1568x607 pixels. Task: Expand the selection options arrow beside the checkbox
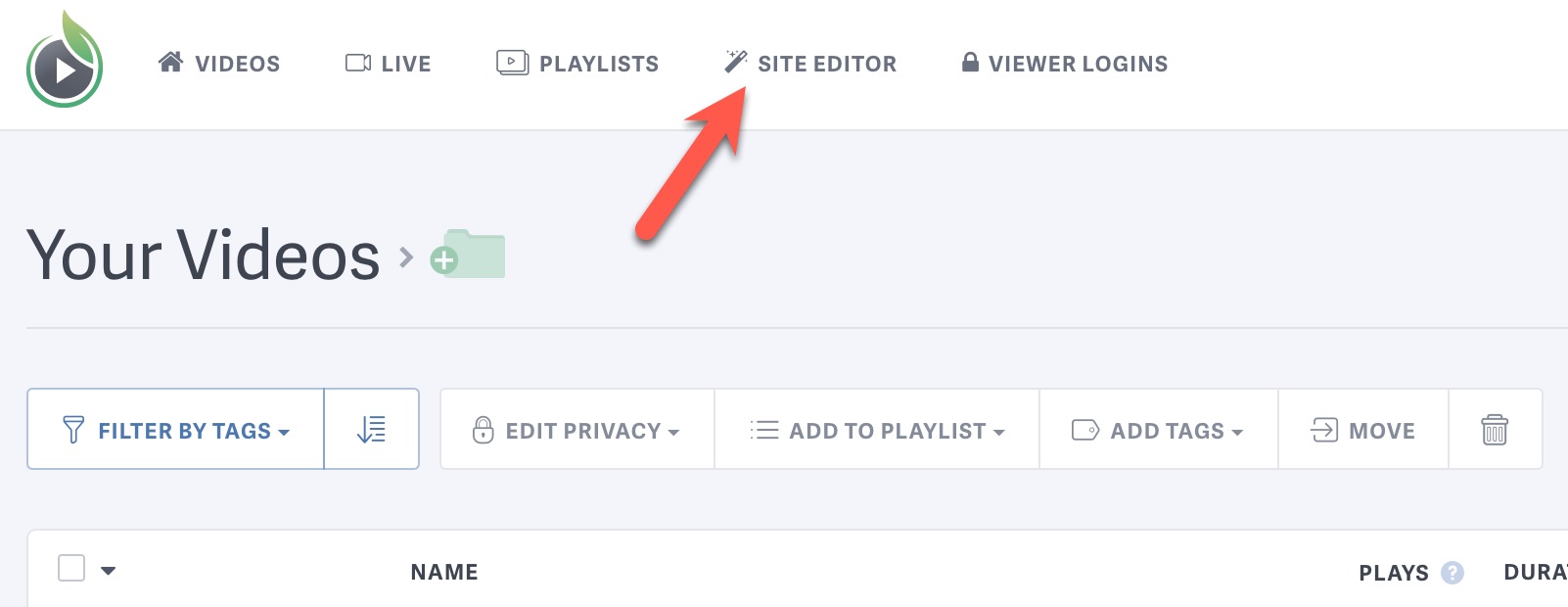[x=108, y=566]
